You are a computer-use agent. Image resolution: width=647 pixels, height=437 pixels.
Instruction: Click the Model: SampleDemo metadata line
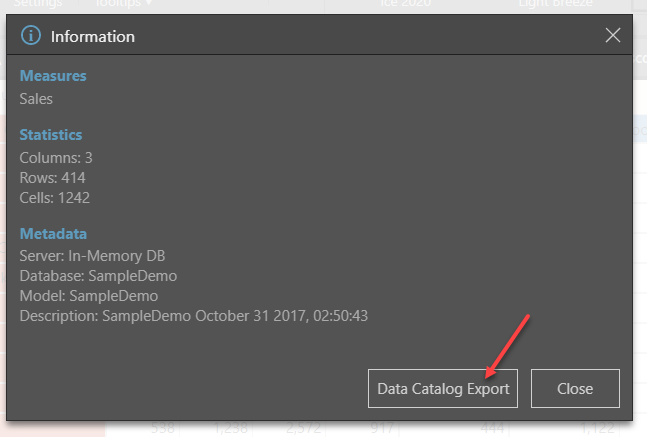tap(88, 296)
